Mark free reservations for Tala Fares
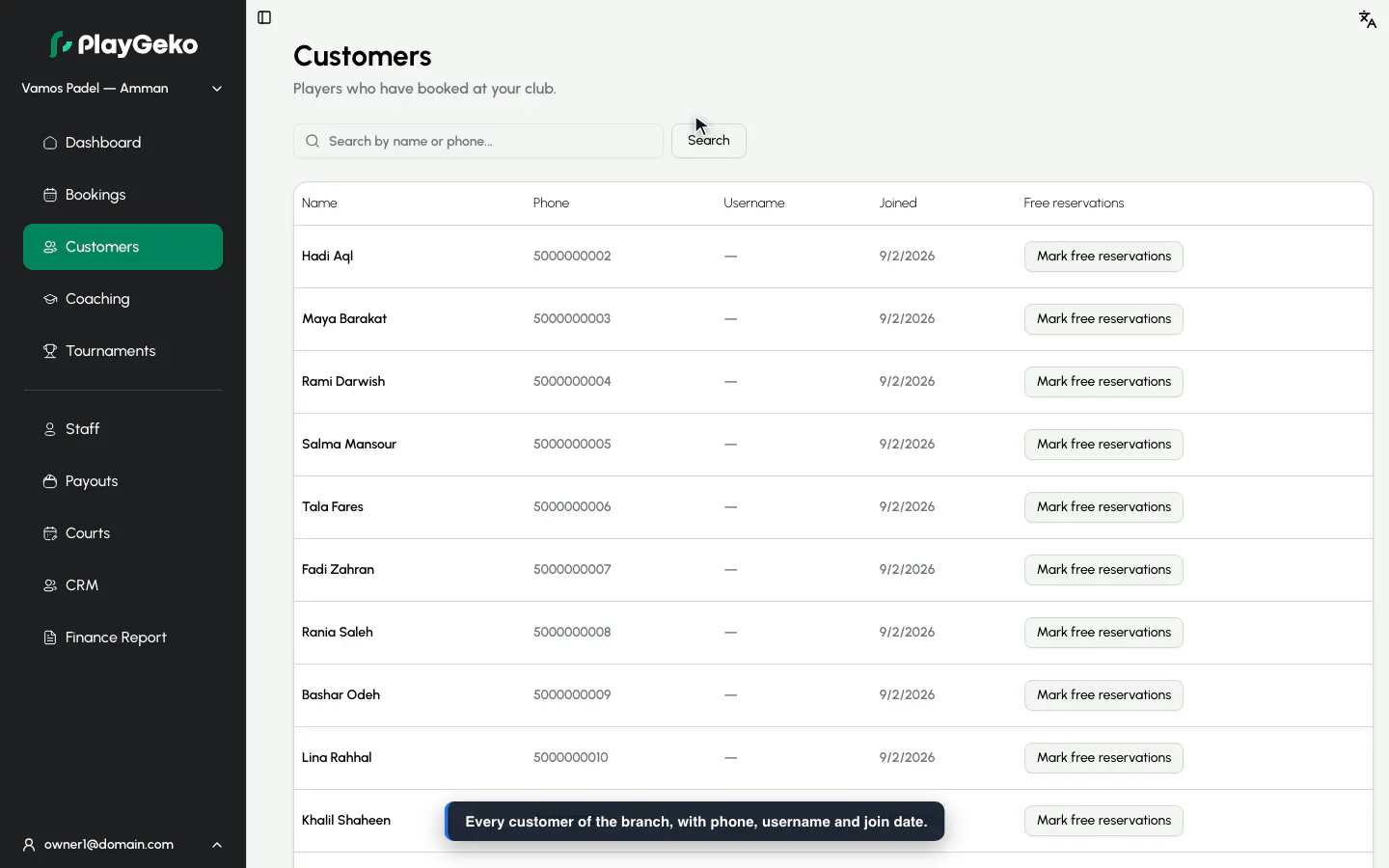Screen dimensions: 1389x868 (1103, 507)
